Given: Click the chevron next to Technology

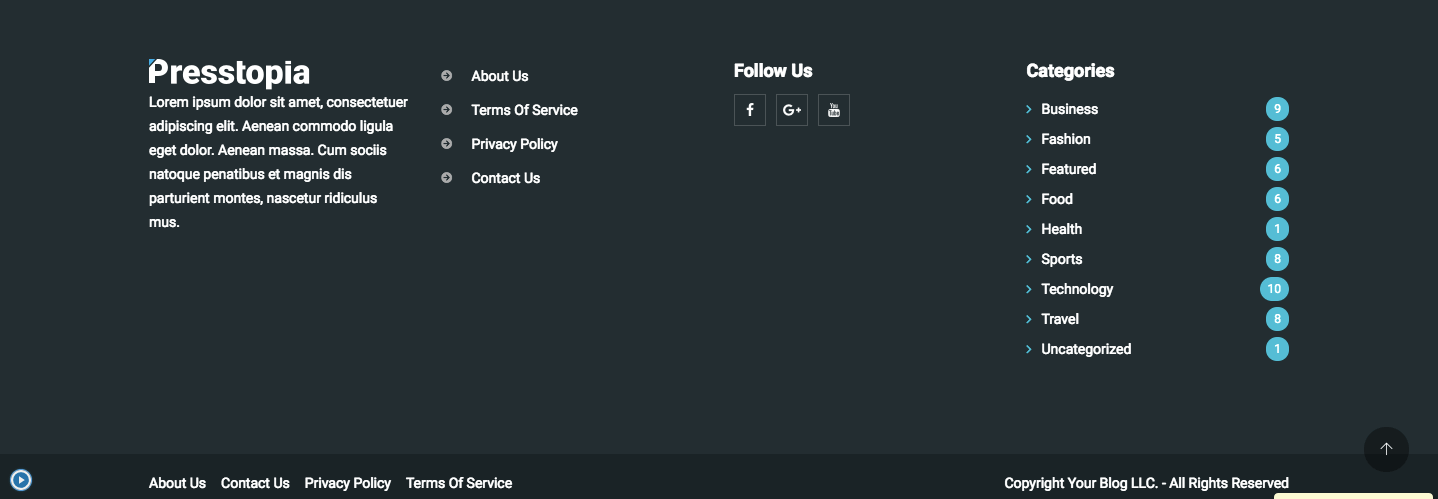Looking at the screenshot, I should tap(1028, 289).
